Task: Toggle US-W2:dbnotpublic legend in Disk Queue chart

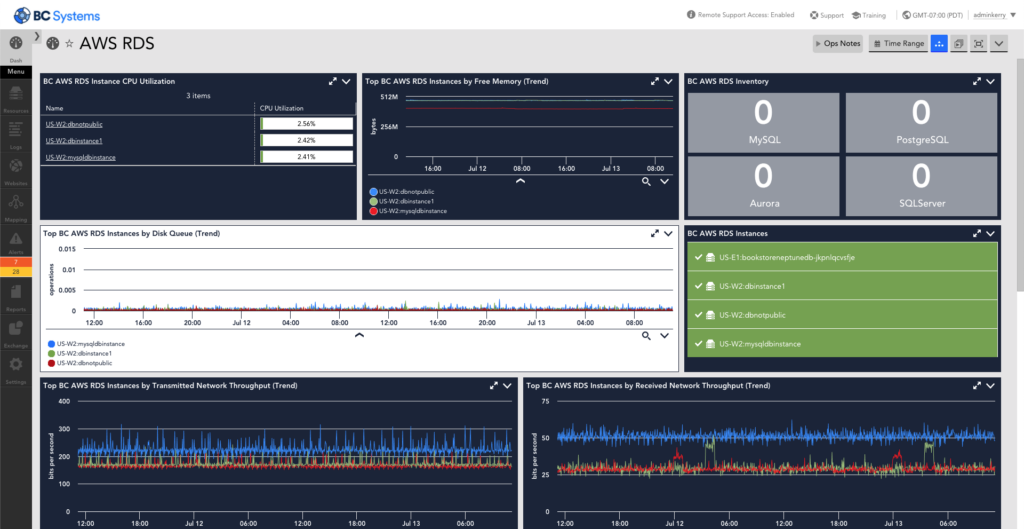Action: pyautogui.click(x=80, y=362)
